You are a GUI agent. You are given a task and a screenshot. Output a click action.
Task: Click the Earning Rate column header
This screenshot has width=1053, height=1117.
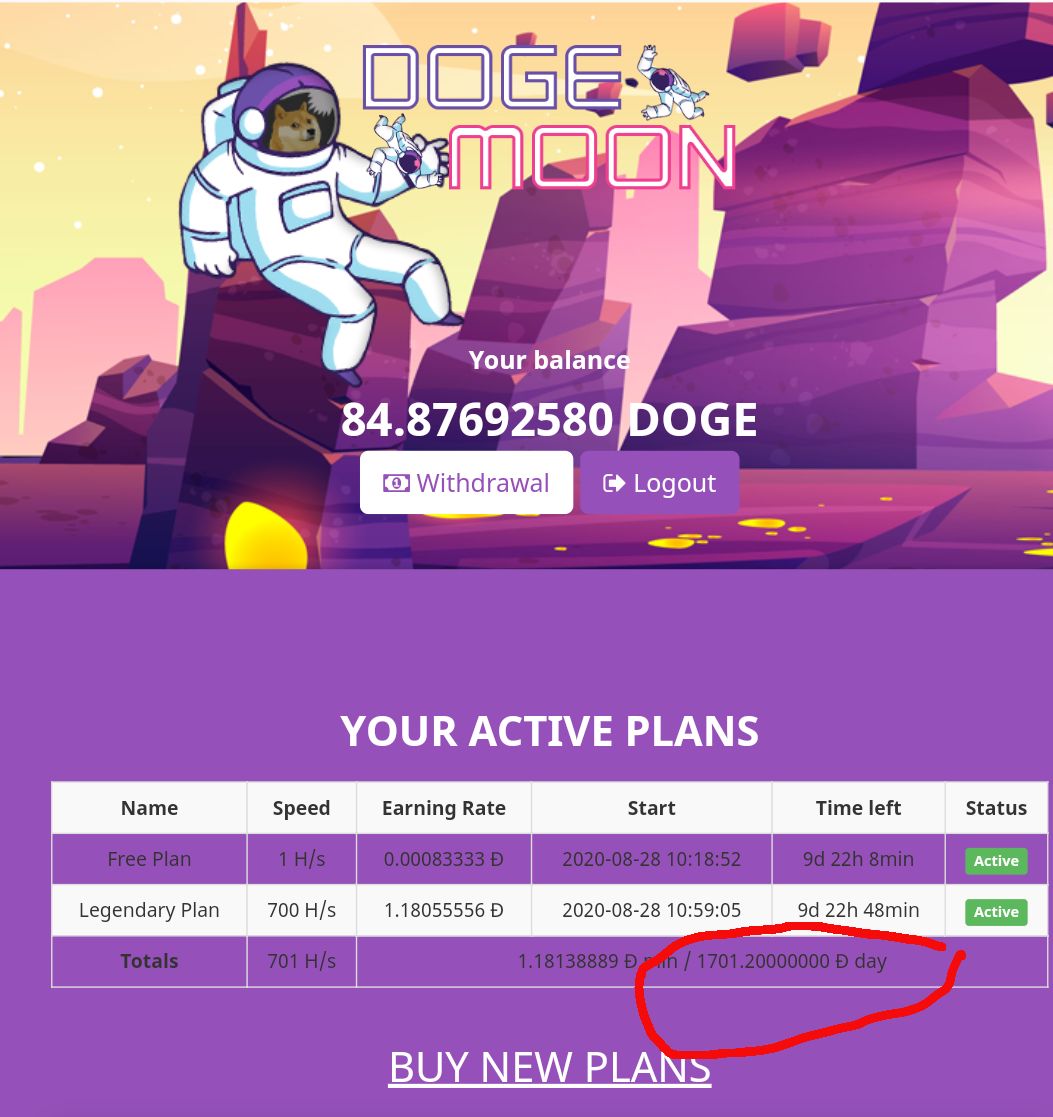click(x=443, y=808)
